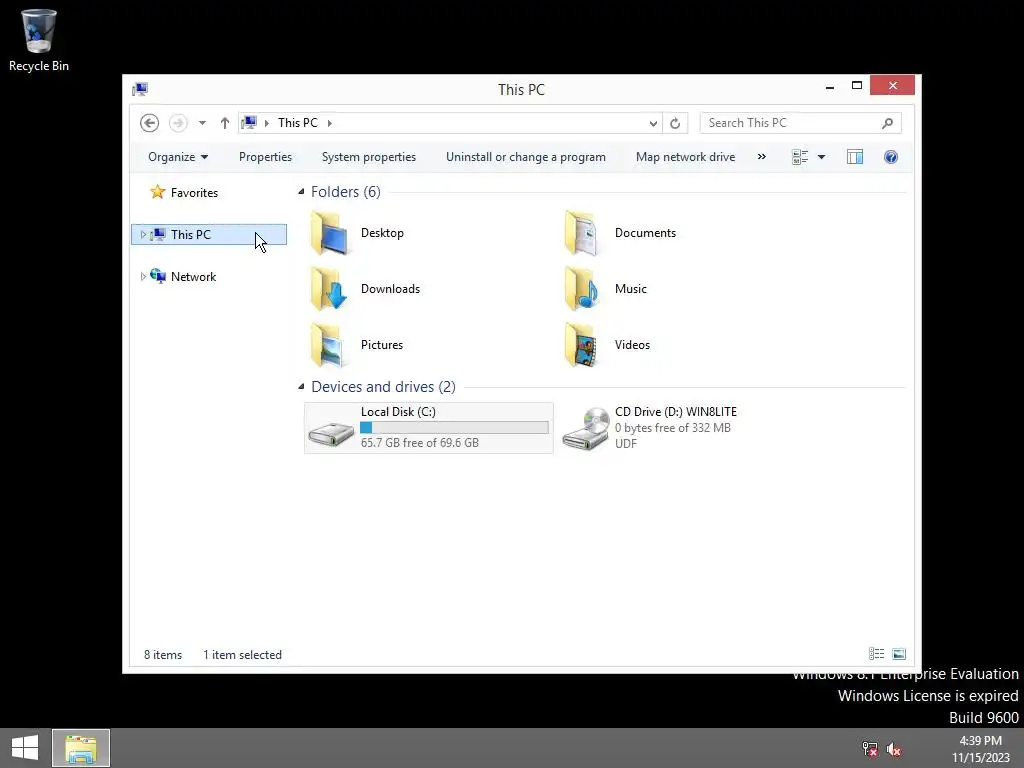Open the network status tray icon
The width and height of the screenshot is (1024, 768).
pos(870,748)
